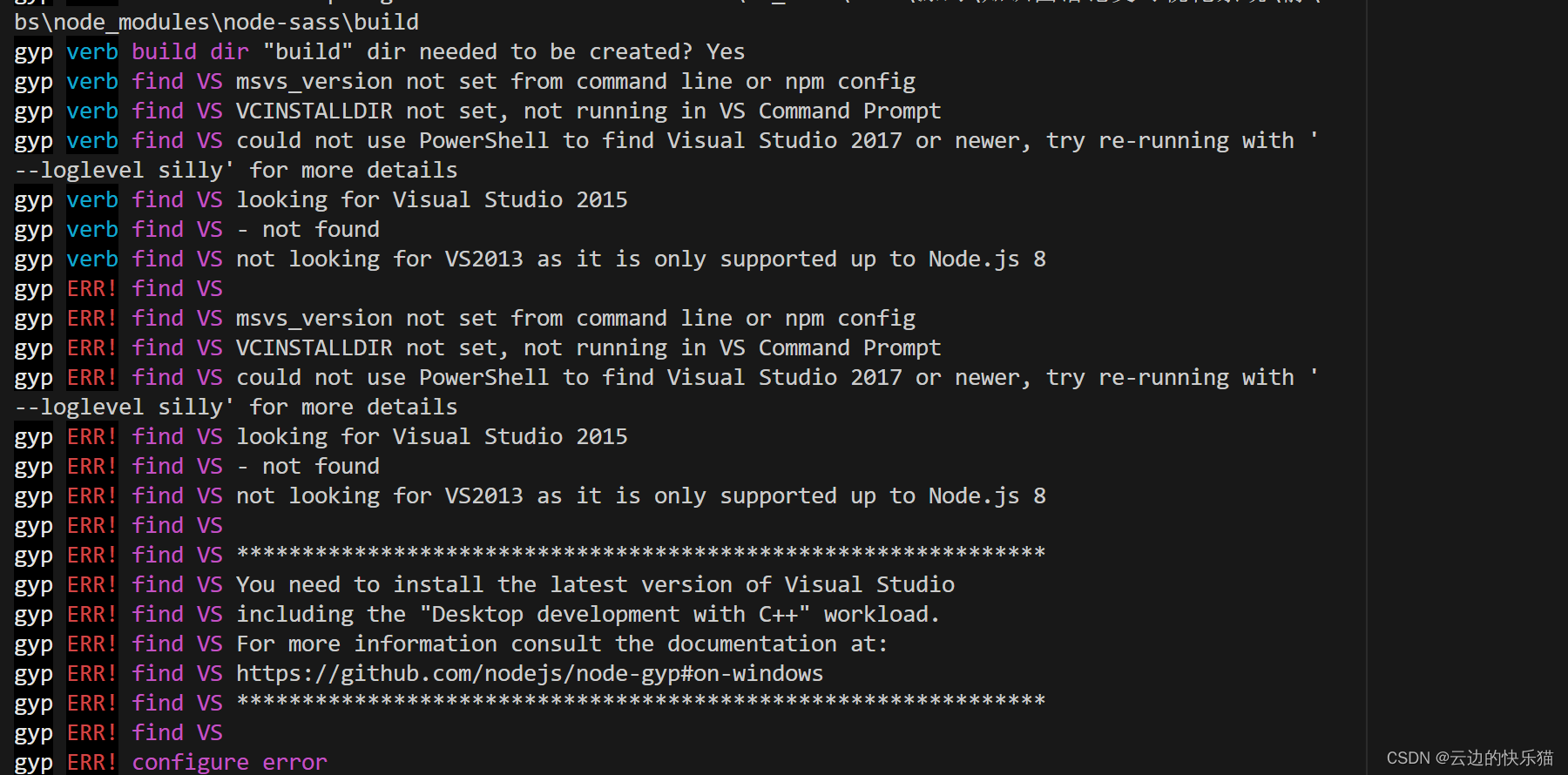Click "- not found" in the ERR! line
Image resolution: width=1568 pixels, height=775 pixels.
tap(308, 466)
